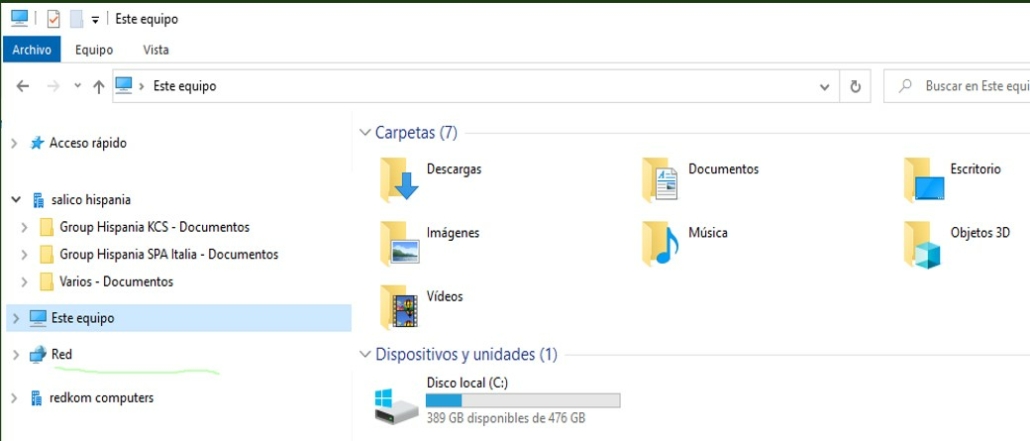The image size is (1030, 441).
Task: Open the address bar history dropdown
Action: click(x=825, y=87)
